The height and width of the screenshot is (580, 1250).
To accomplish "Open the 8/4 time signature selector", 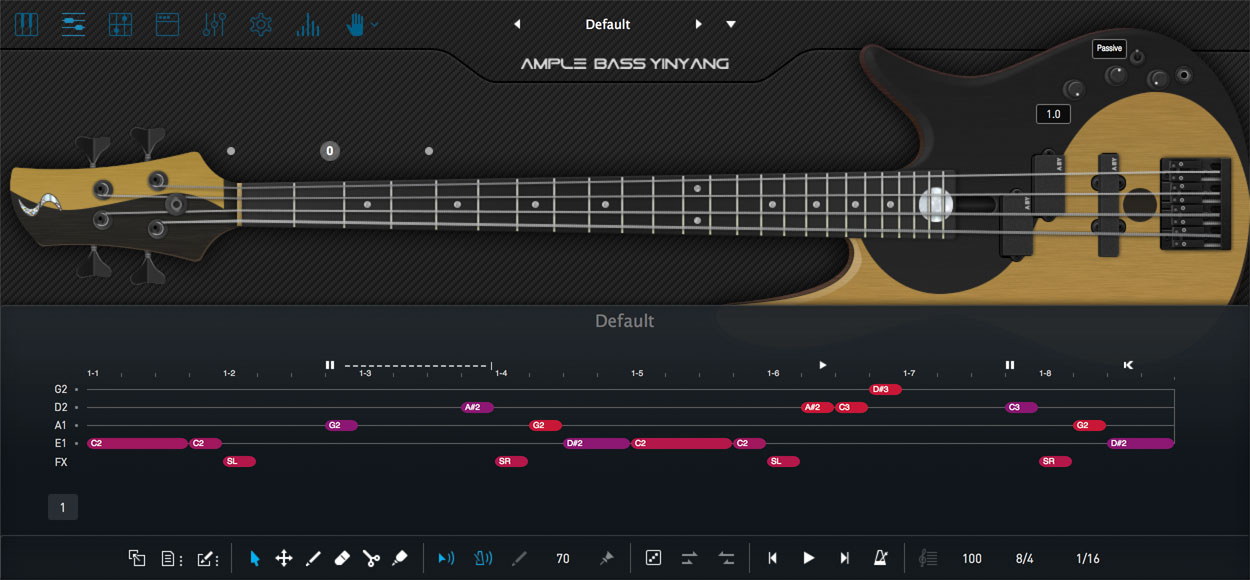I will coord(1025,559).
